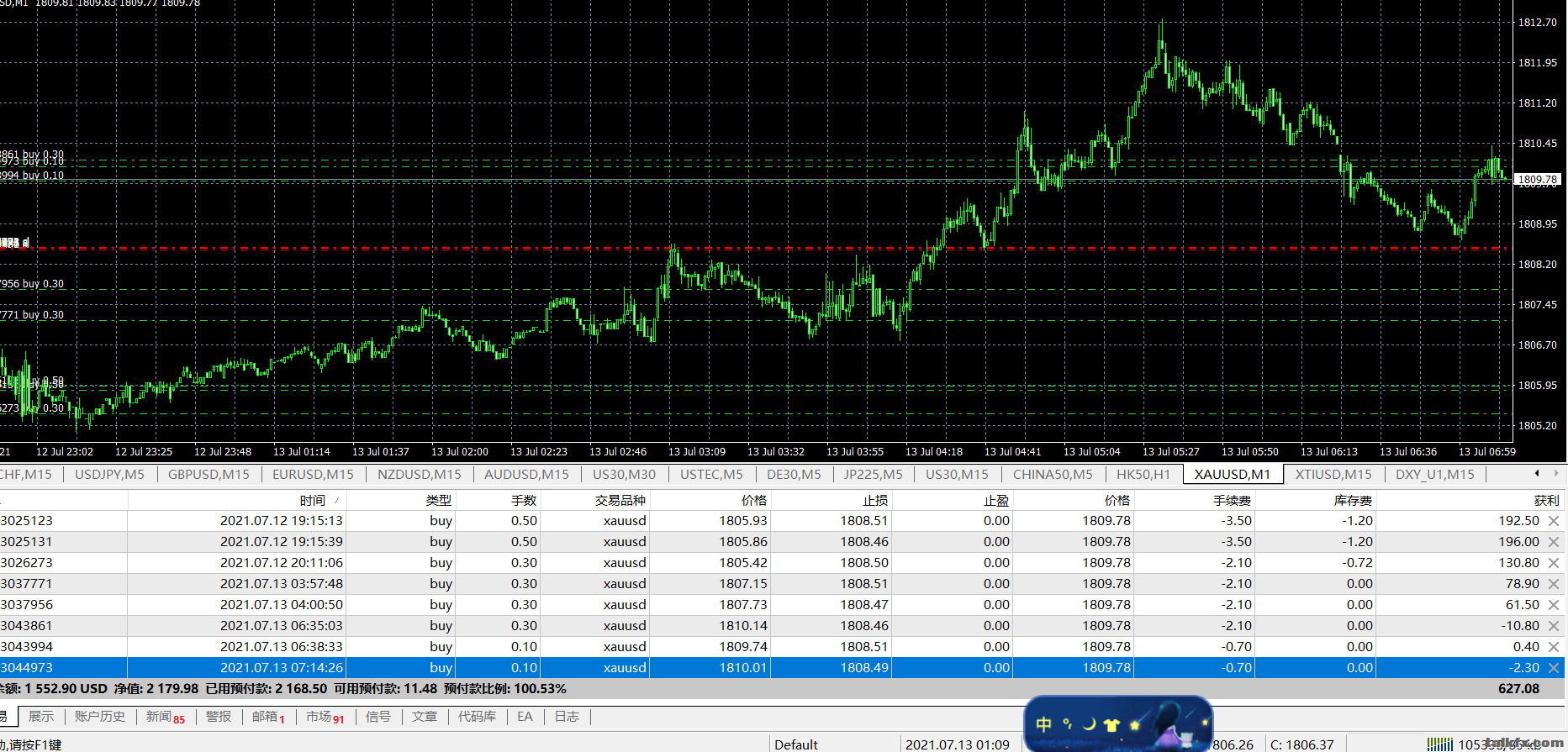Close highlighted order 3044973 with X icon

pos(1554,668)
